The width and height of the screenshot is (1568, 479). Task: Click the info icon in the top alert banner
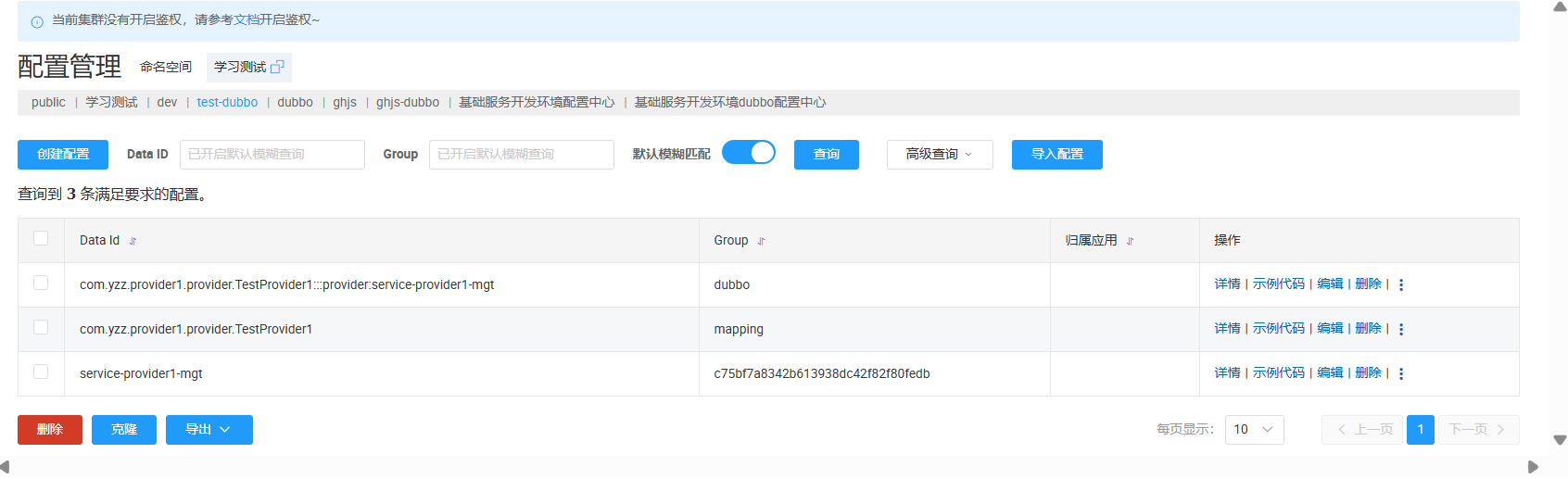[37, 21]
